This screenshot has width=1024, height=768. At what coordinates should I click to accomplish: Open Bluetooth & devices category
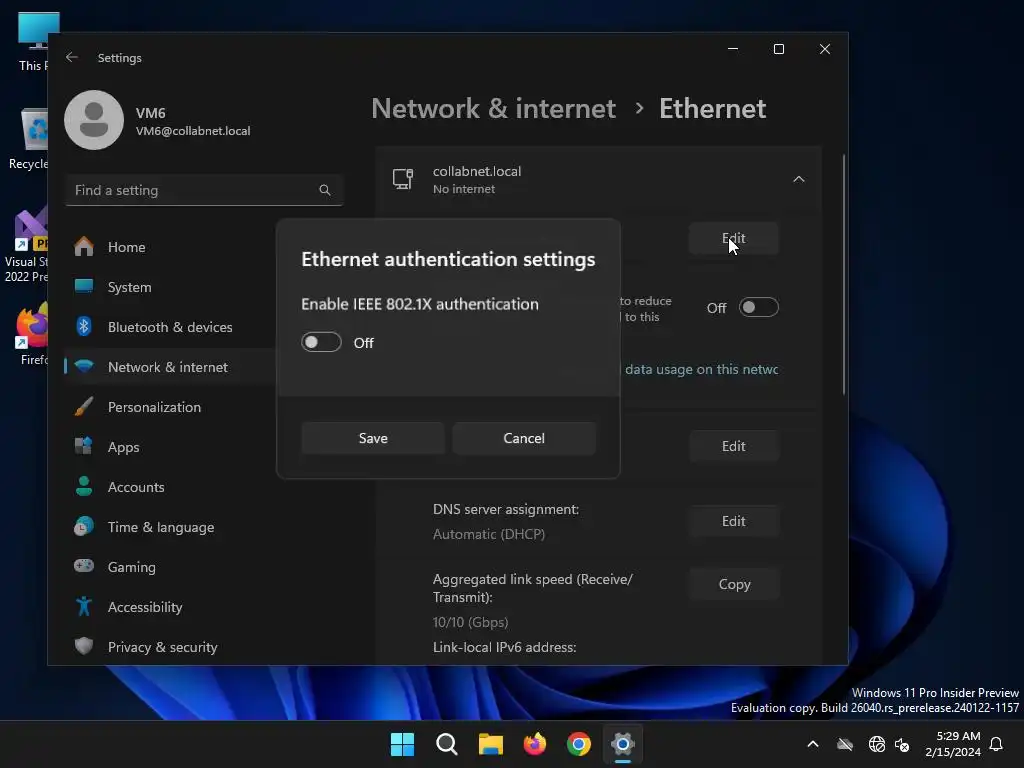170,327
